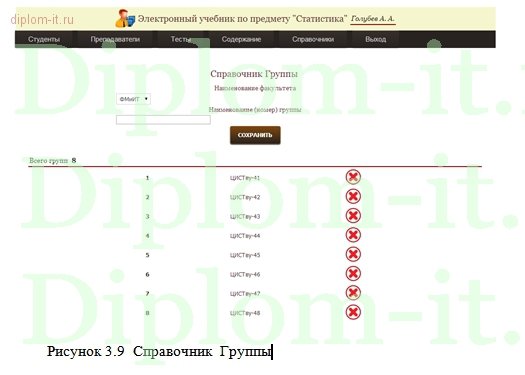Screen dimensions: 525x375
Task: Click the Рисунок 3.9 caption text
Action: pos(159,352)
